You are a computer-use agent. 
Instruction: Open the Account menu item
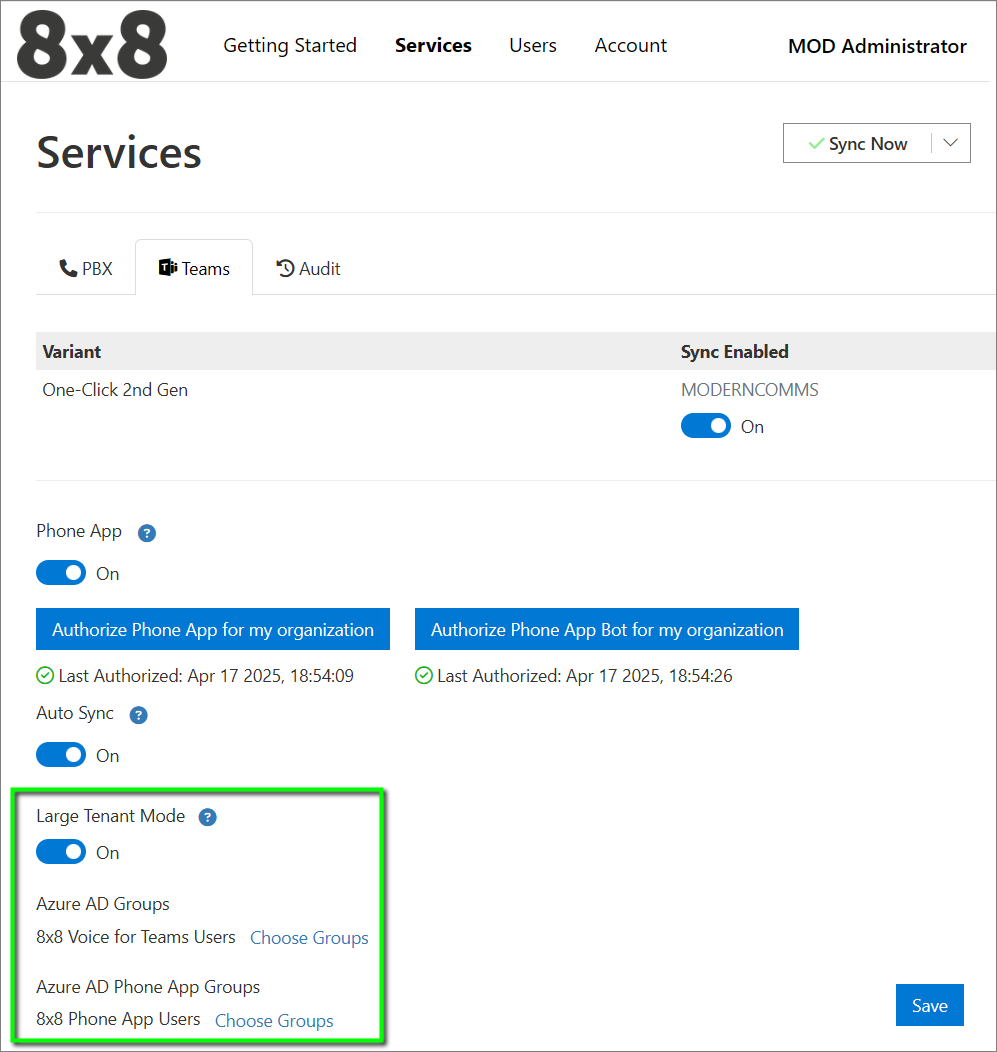pos(630,46)
